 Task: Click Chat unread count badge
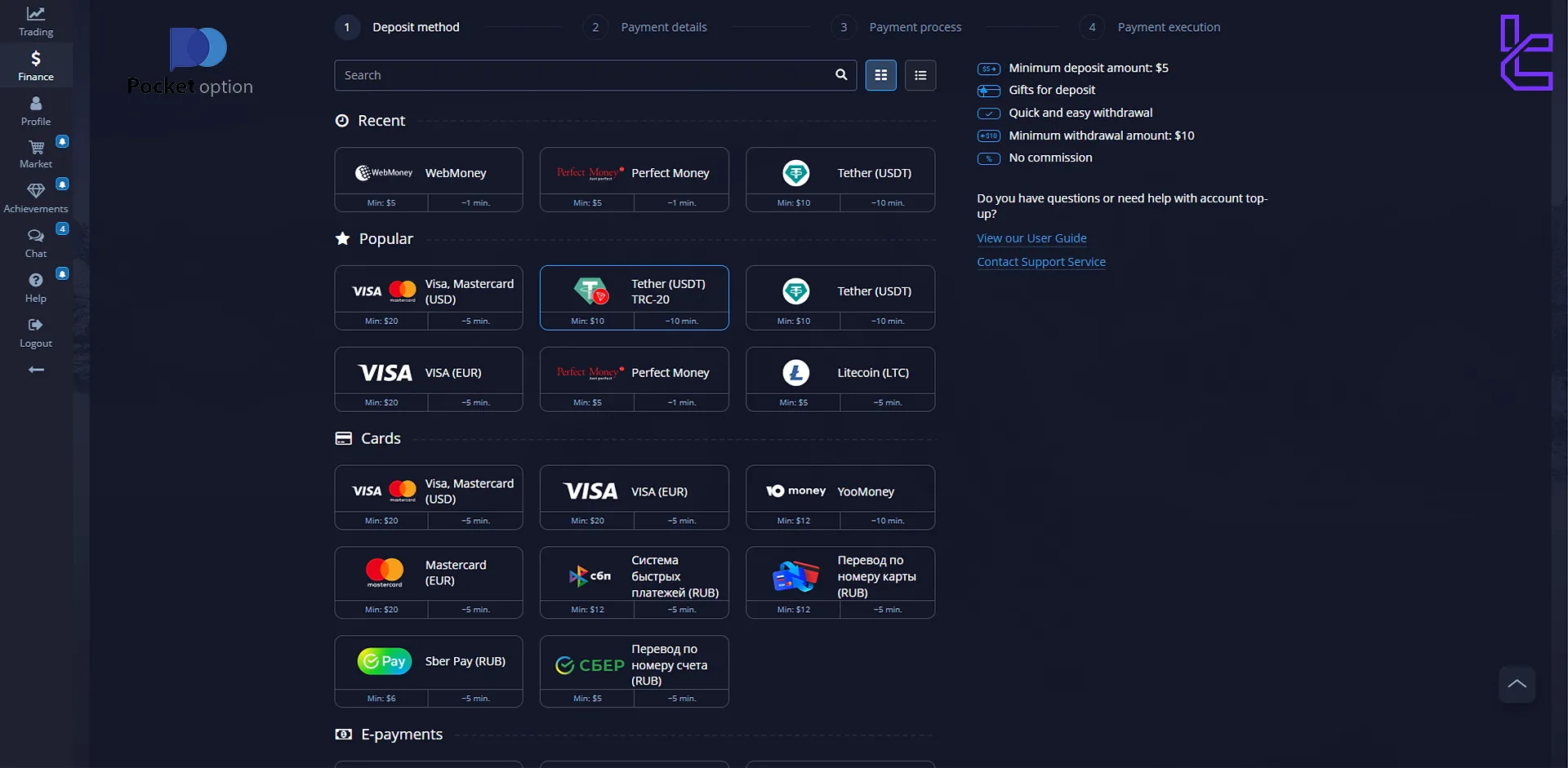[62, 229]
